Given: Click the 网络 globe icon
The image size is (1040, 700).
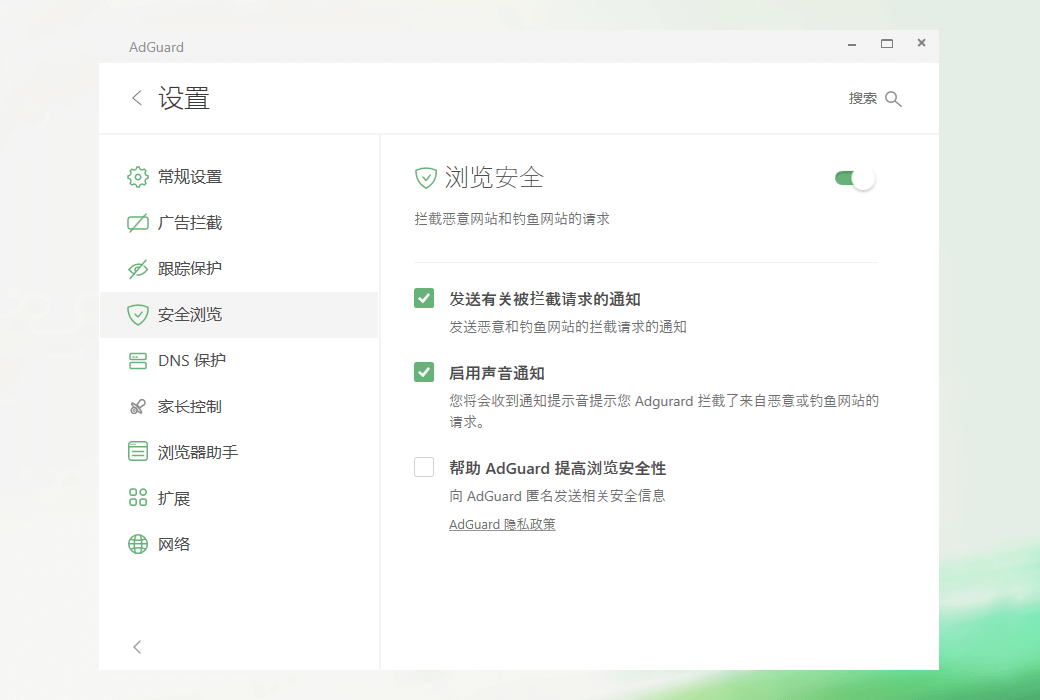Looking at the screenshot, I should coord(137,543).
